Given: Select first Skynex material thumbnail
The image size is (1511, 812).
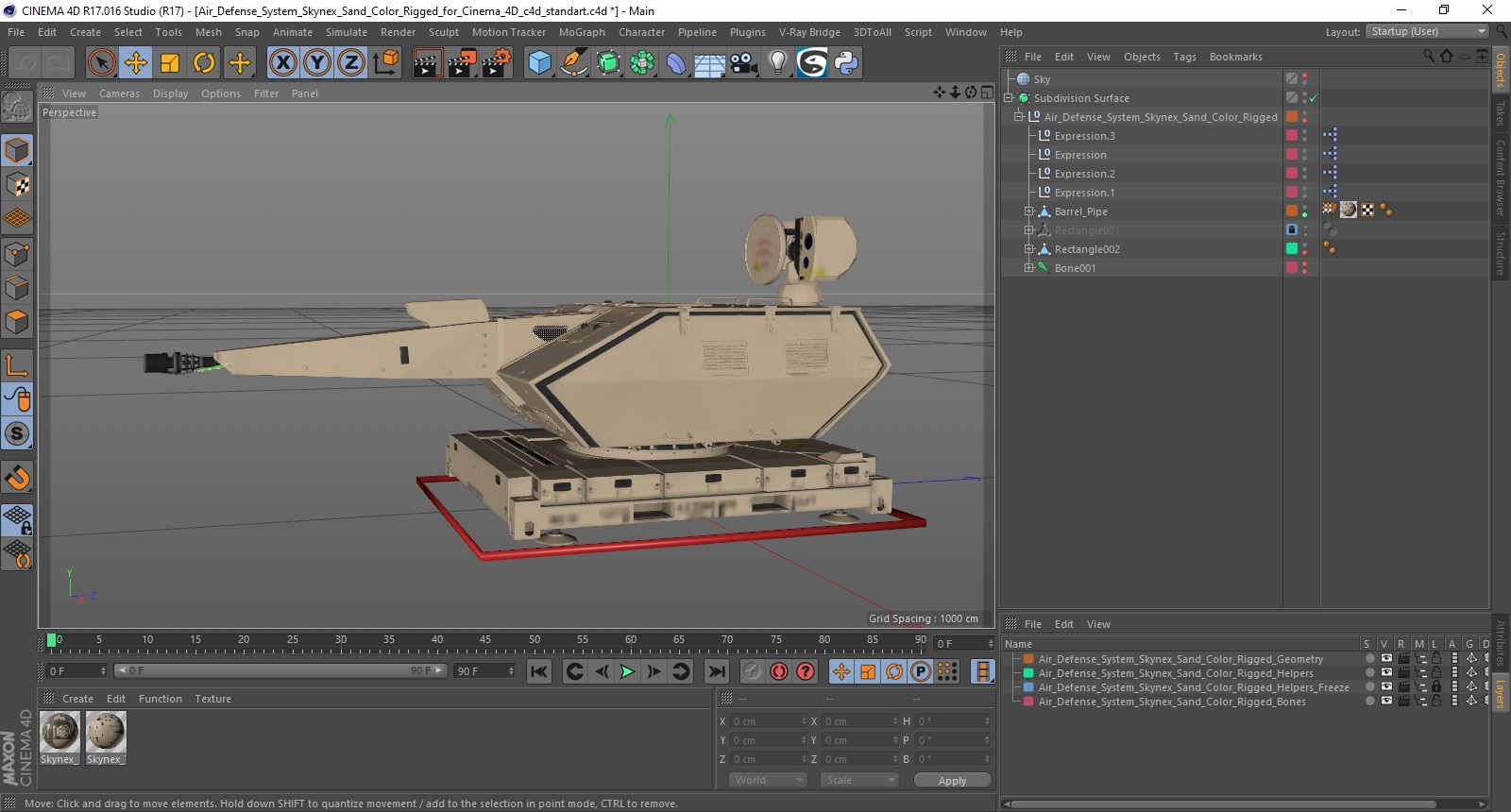Looking at the screenshot, I should tap(59, 733).
